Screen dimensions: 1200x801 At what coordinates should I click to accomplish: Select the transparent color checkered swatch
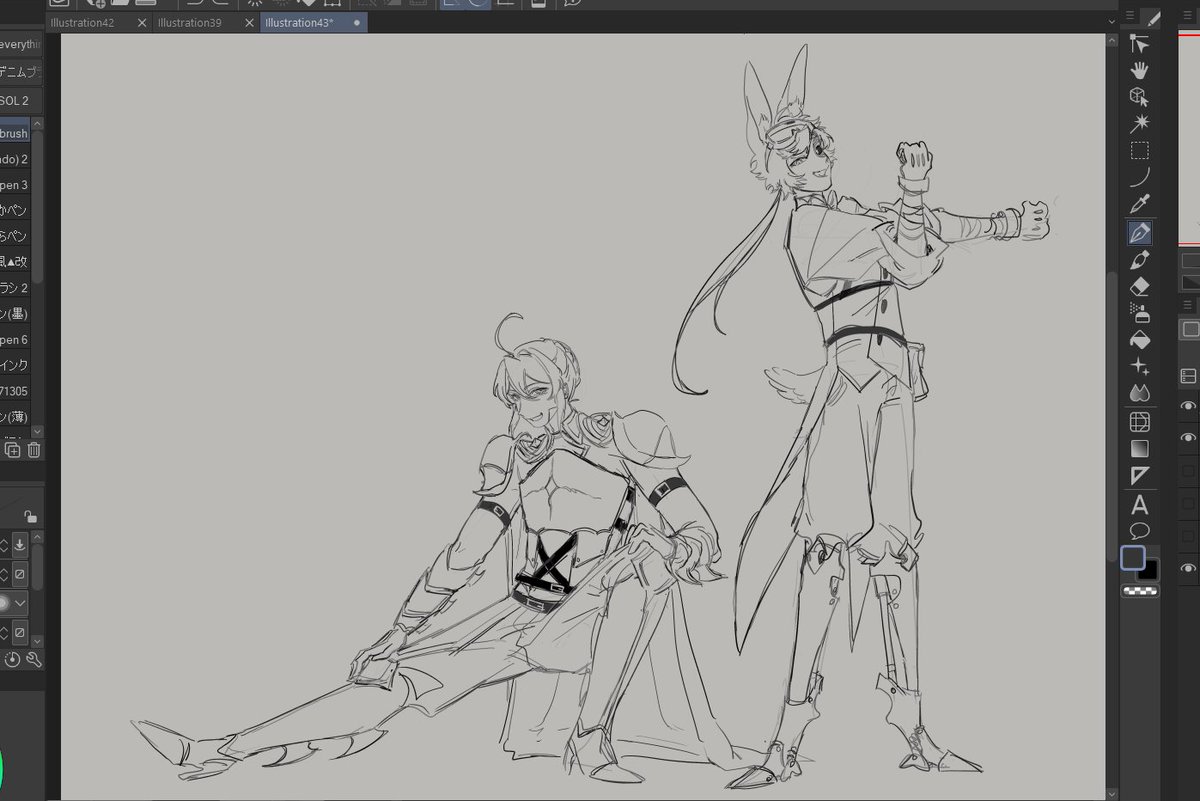[x=1139, y=591]
